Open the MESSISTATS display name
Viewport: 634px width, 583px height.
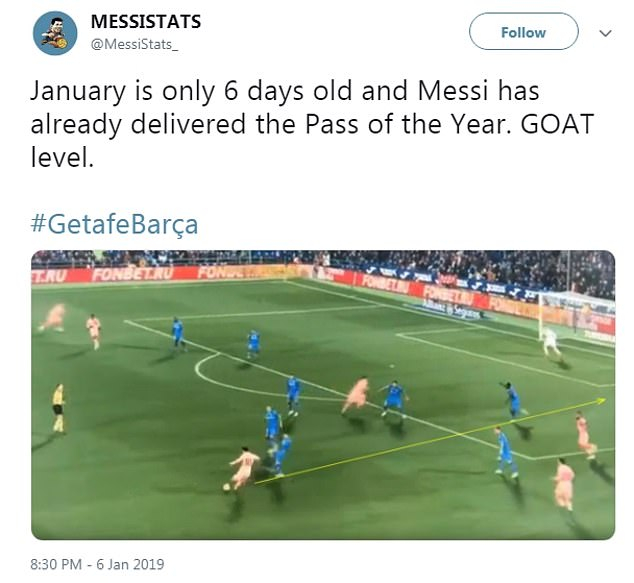pyautogui.click(x=146, y=21)
